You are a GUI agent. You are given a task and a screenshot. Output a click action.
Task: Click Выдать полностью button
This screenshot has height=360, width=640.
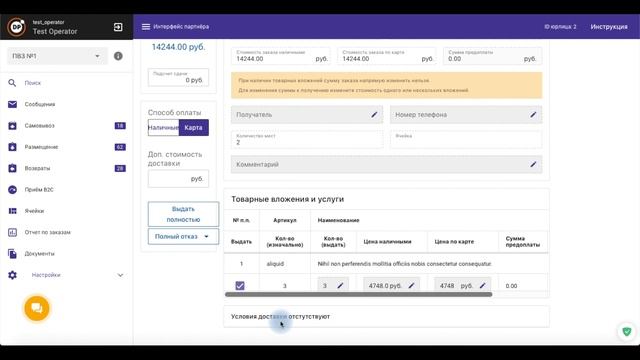(183, 214)
